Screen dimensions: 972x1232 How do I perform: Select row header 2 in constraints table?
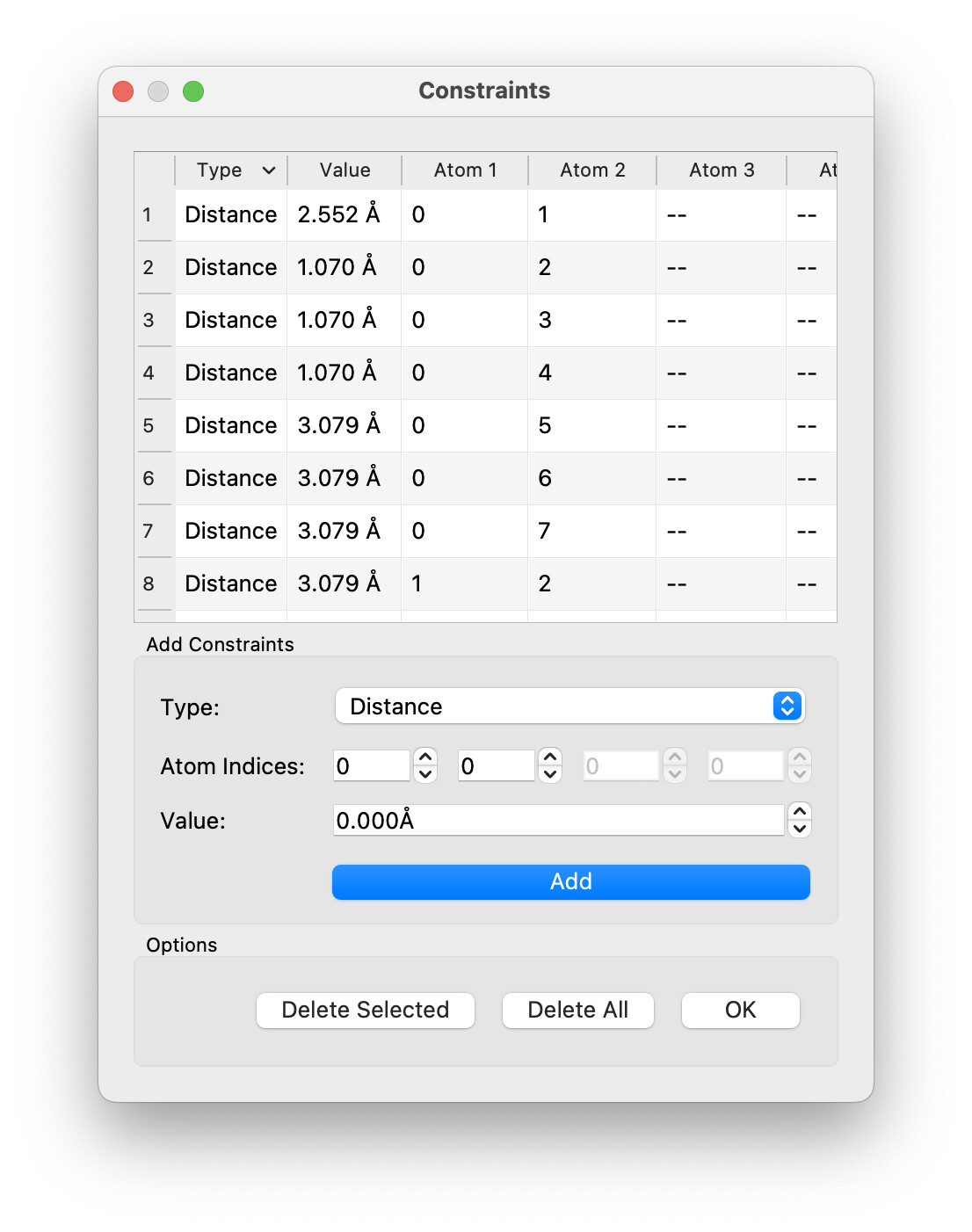(155, 267)
